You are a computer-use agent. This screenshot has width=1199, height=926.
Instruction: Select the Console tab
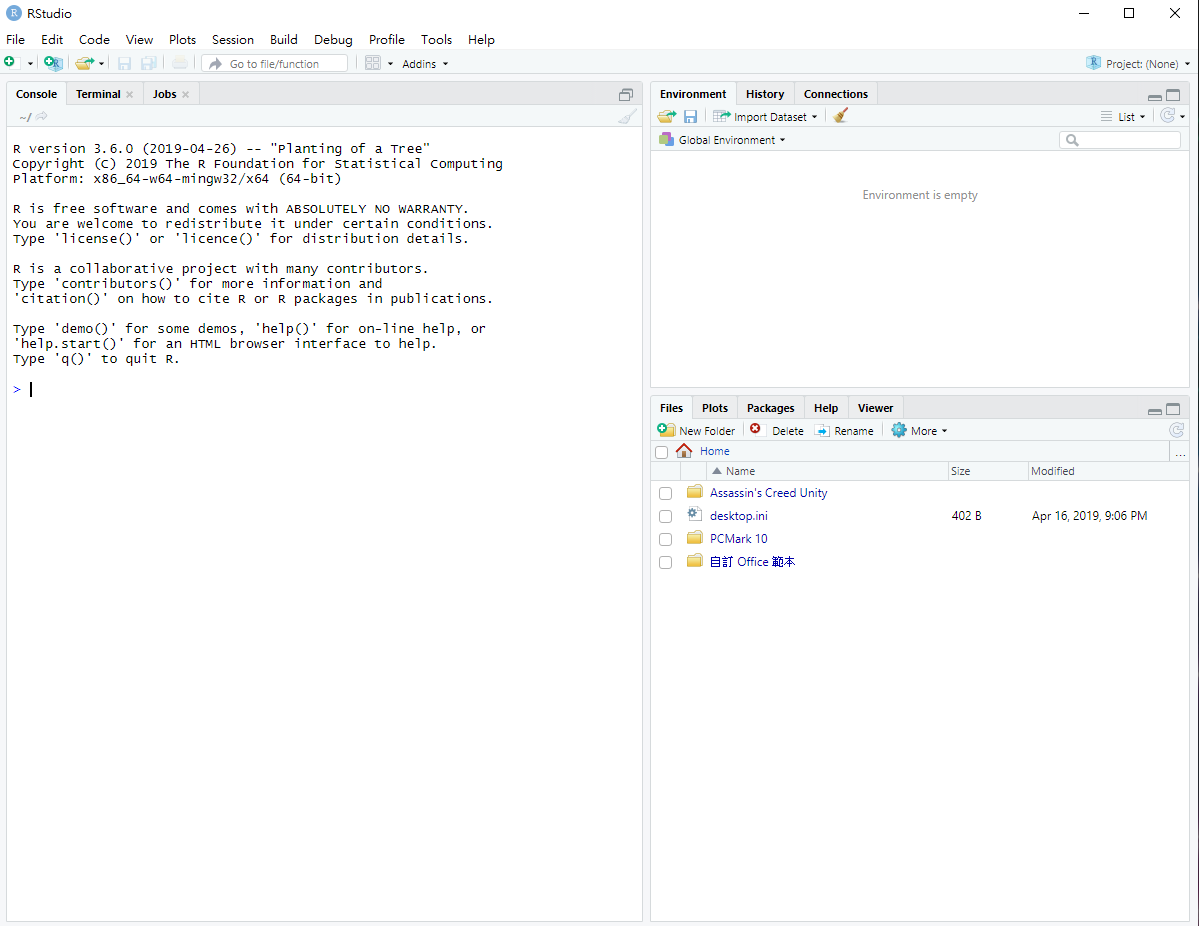tap(37, 94)
